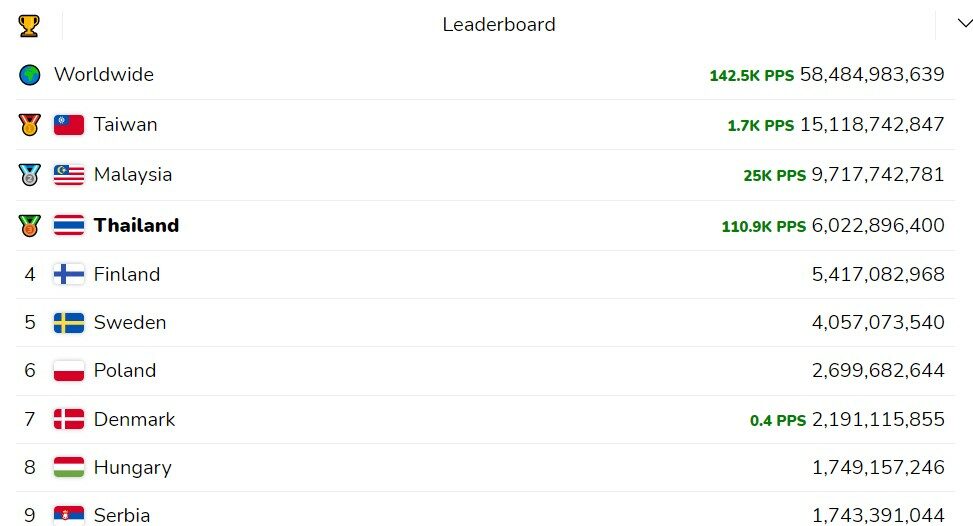Click the Sweden flag icon
Screen dimensions: 973x526
[x=69, y=323]
